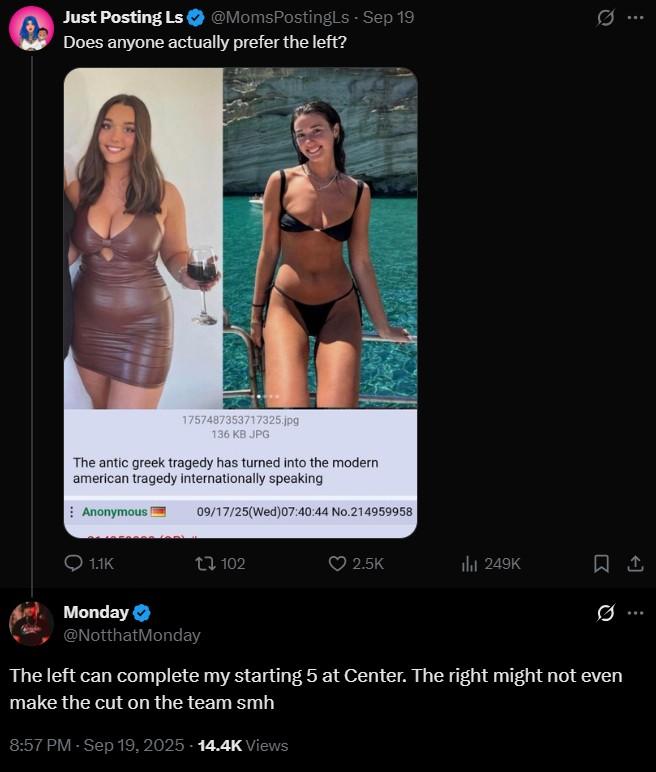Click Grok icon on the top post
The image size is (656, 772).
tap(604, 18)
